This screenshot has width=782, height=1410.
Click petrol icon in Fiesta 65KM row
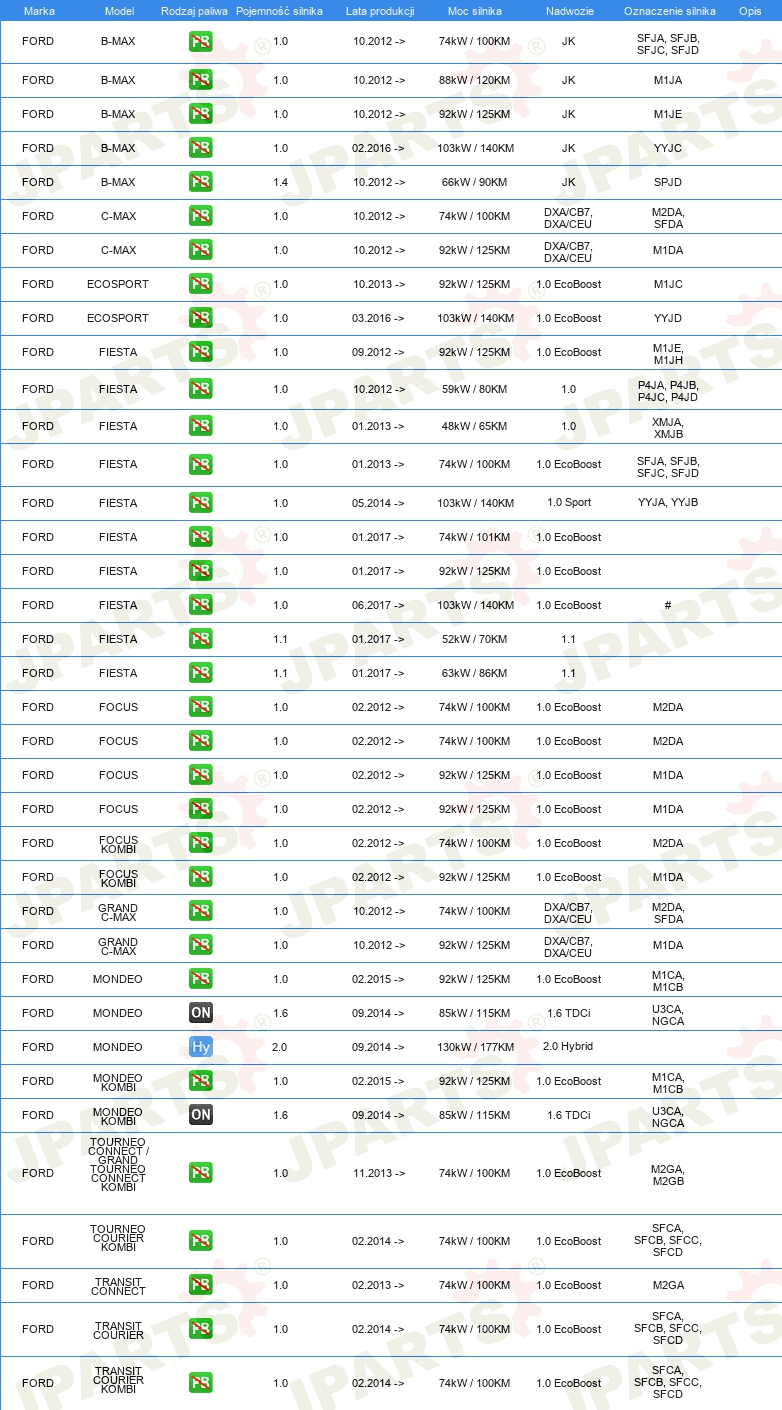201,426
